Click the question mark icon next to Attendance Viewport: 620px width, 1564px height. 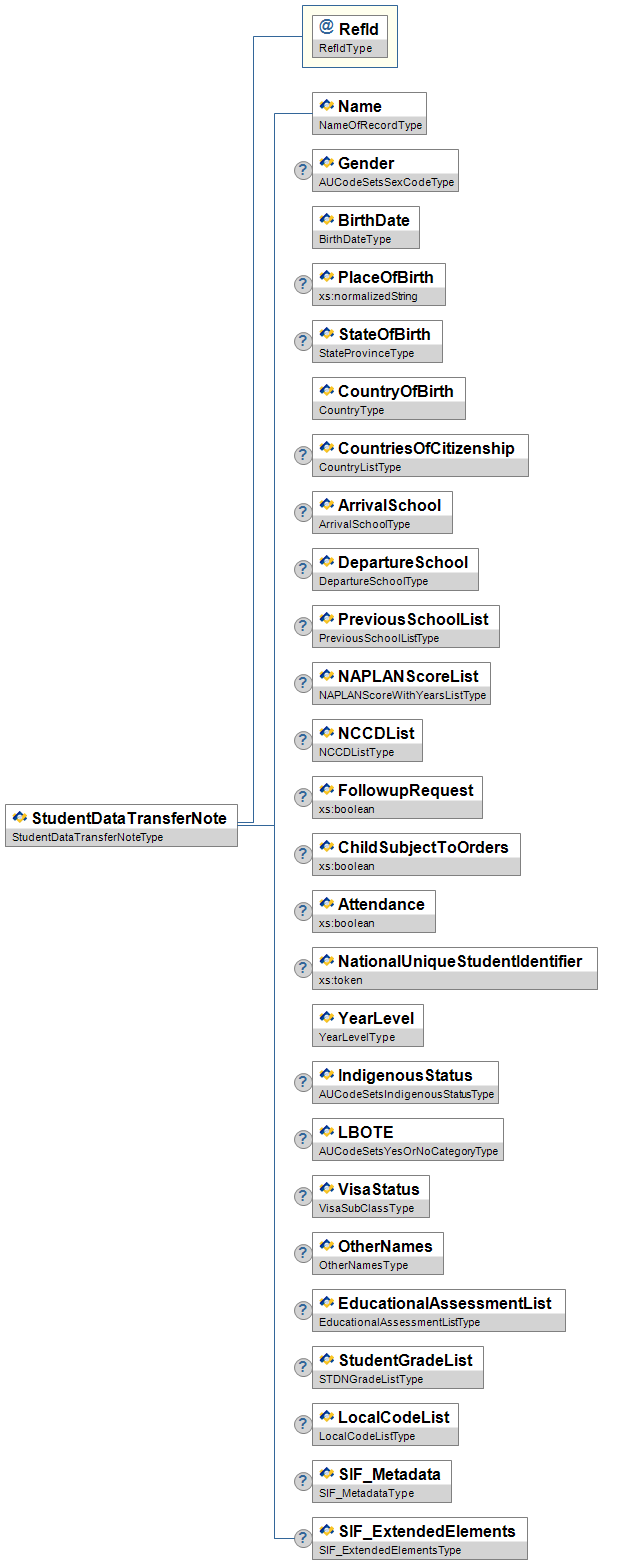302,911
